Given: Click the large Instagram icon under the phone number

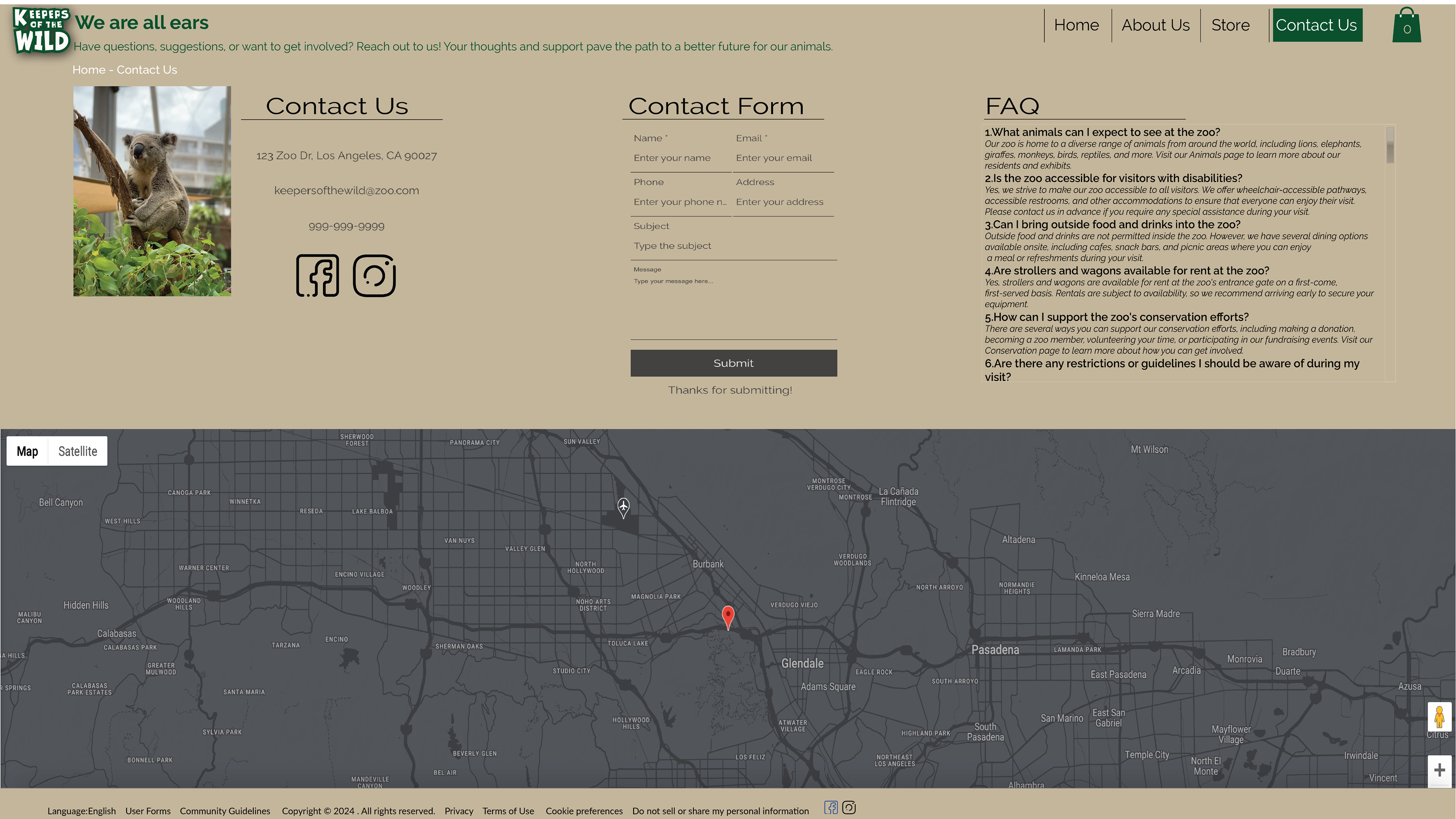Looking at the screenshot, I should tap(374, 275).
